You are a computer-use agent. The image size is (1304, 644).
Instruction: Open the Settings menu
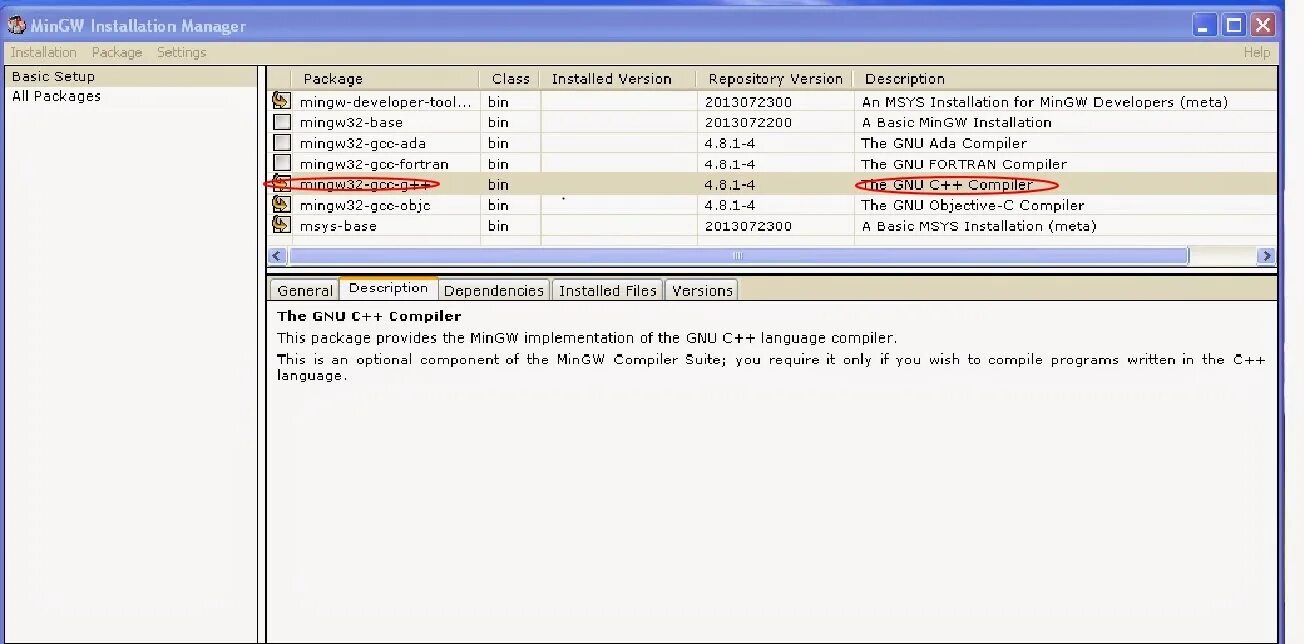181,52
